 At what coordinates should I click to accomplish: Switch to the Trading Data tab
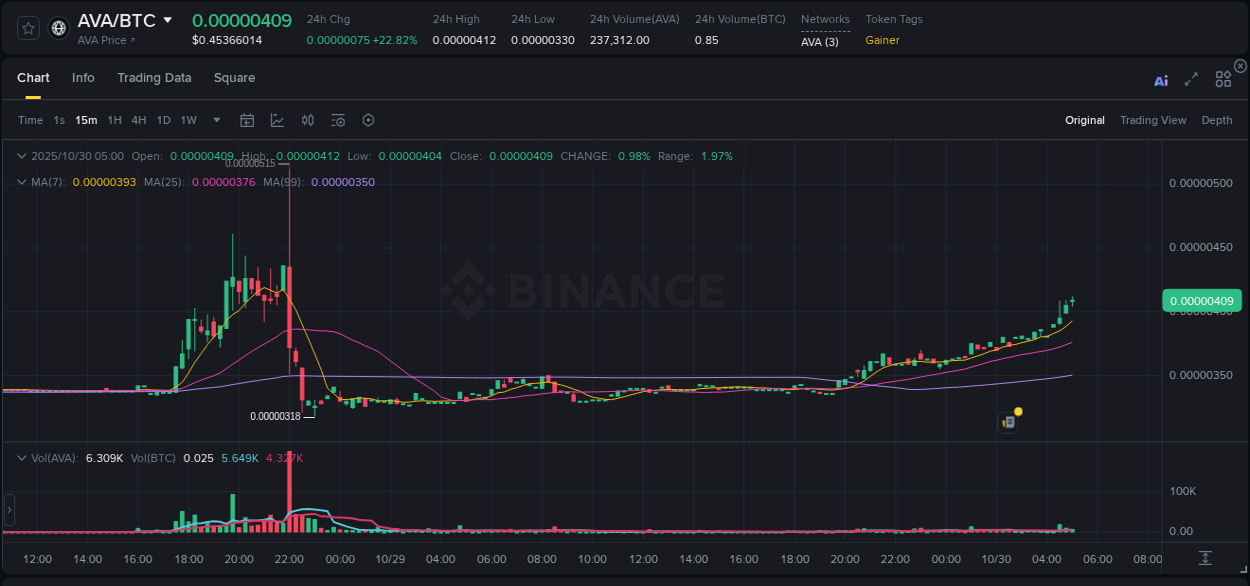[x=154, y=78]
